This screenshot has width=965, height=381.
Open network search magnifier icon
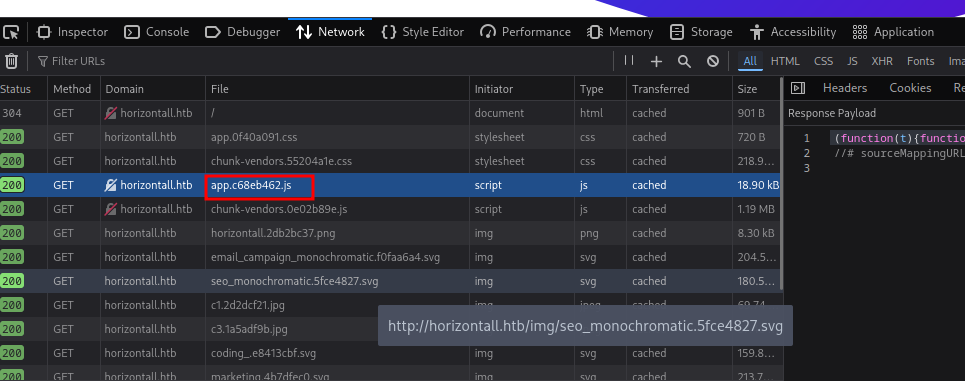pos(684,61)
